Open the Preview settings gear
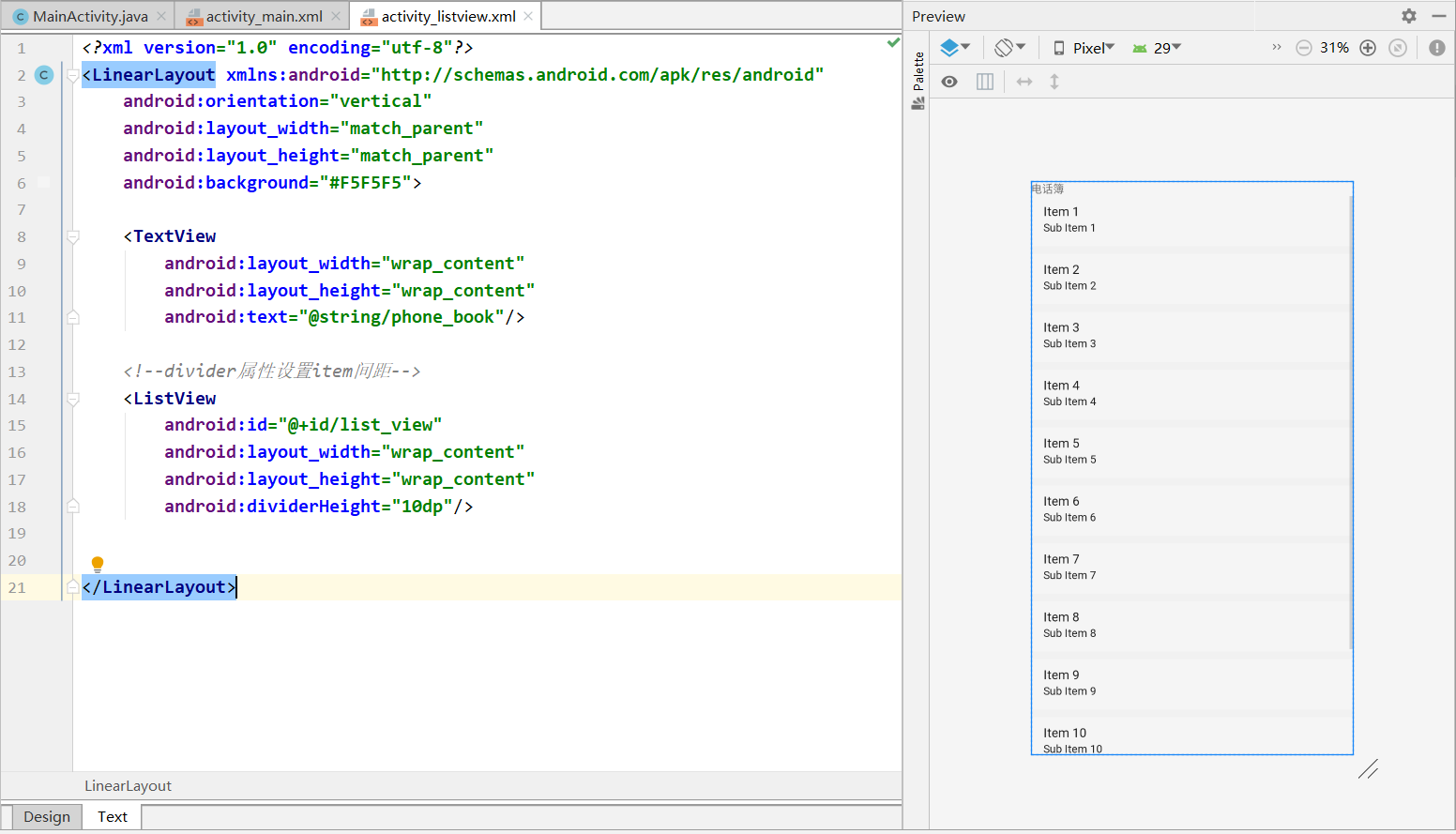Viewport: 1456px width, 834px height. 1409,16
